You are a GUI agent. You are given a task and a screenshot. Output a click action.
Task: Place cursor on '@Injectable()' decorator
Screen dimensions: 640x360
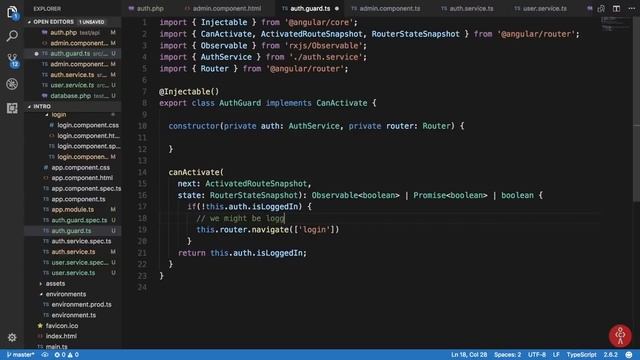(189, 91)
